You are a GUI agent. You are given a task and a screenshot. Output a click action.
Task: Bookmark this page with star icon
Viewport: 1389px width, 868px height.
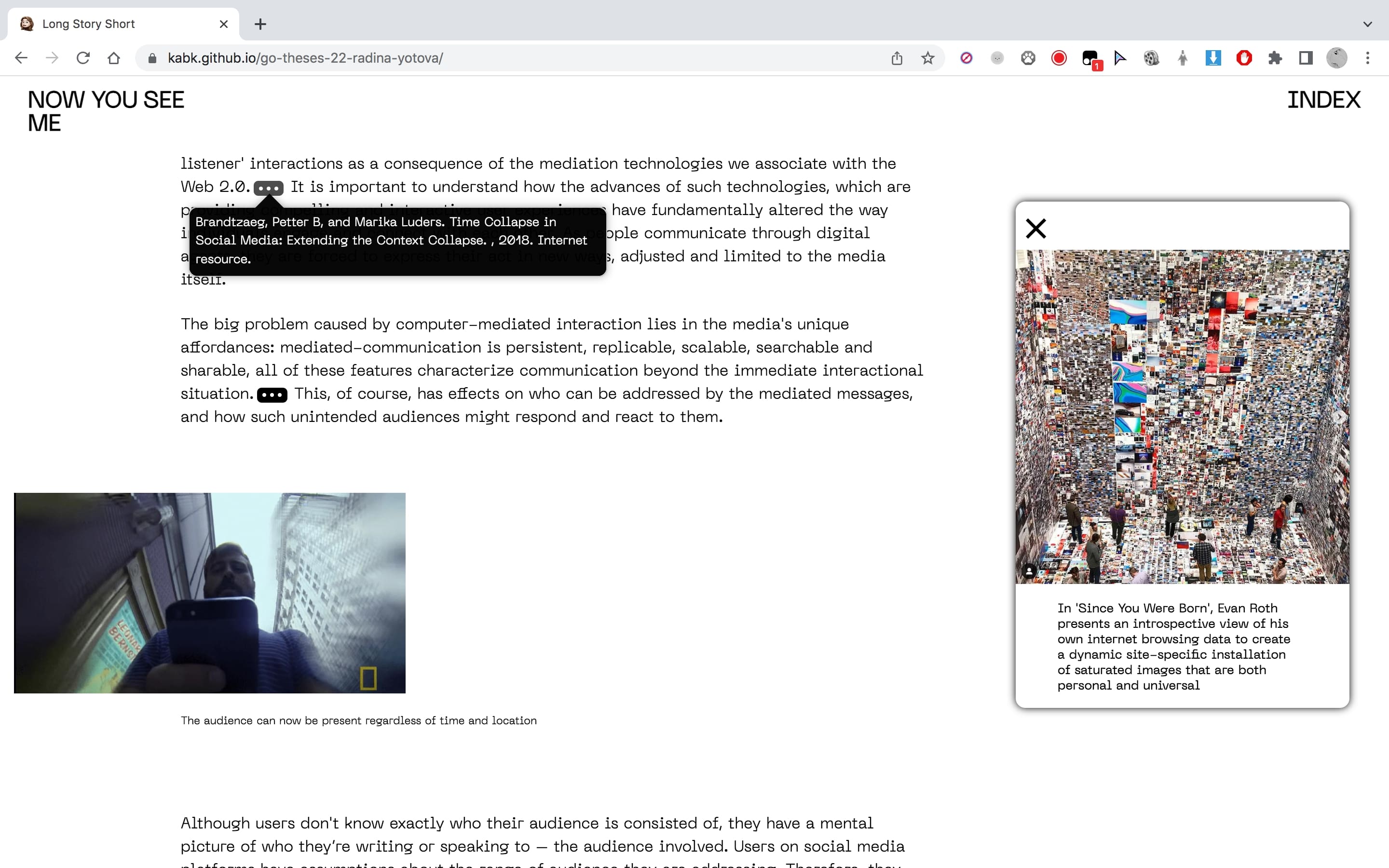927,58
